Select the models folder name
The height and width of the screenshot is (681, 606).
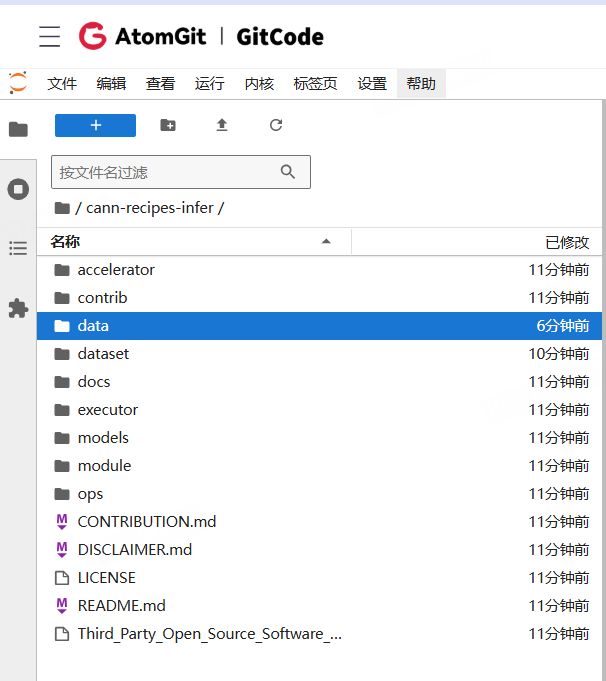tap(103, 438)
